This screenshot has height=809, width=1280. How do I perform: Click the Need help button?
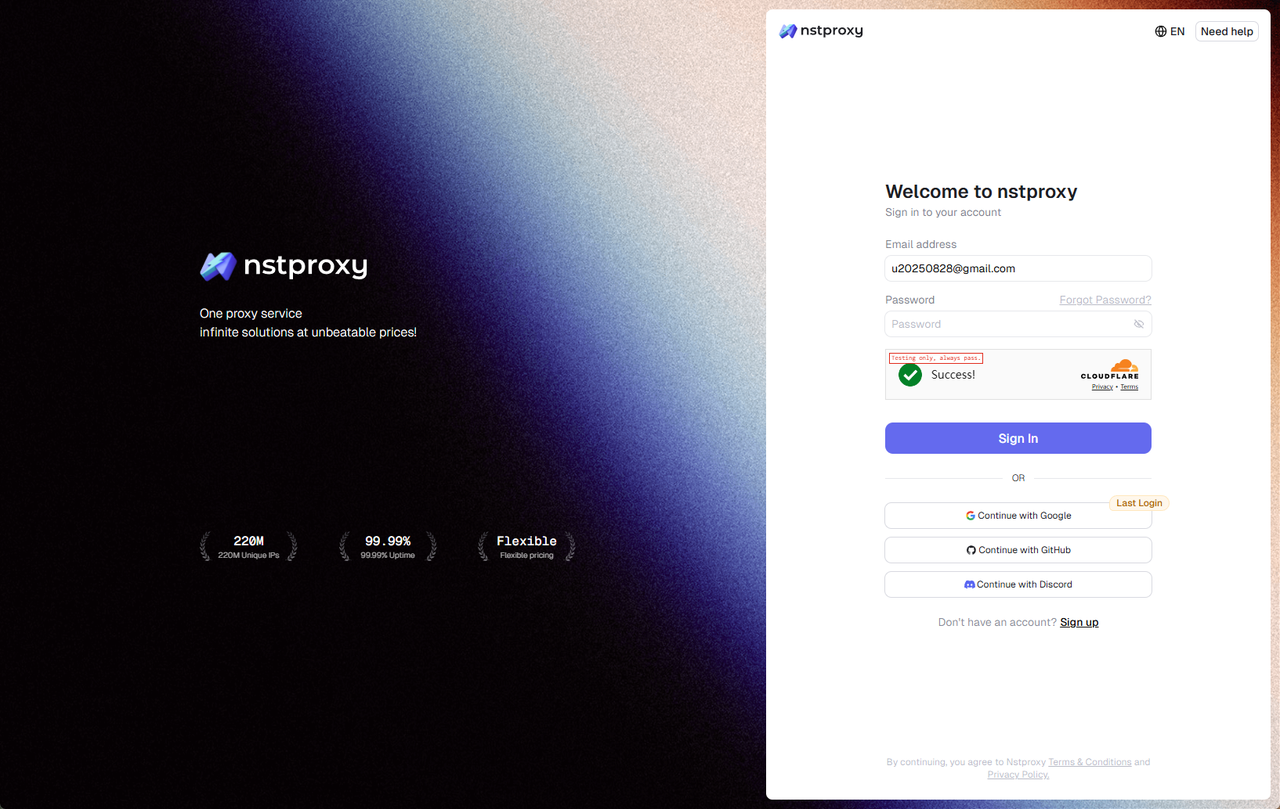coord(1226,31)
